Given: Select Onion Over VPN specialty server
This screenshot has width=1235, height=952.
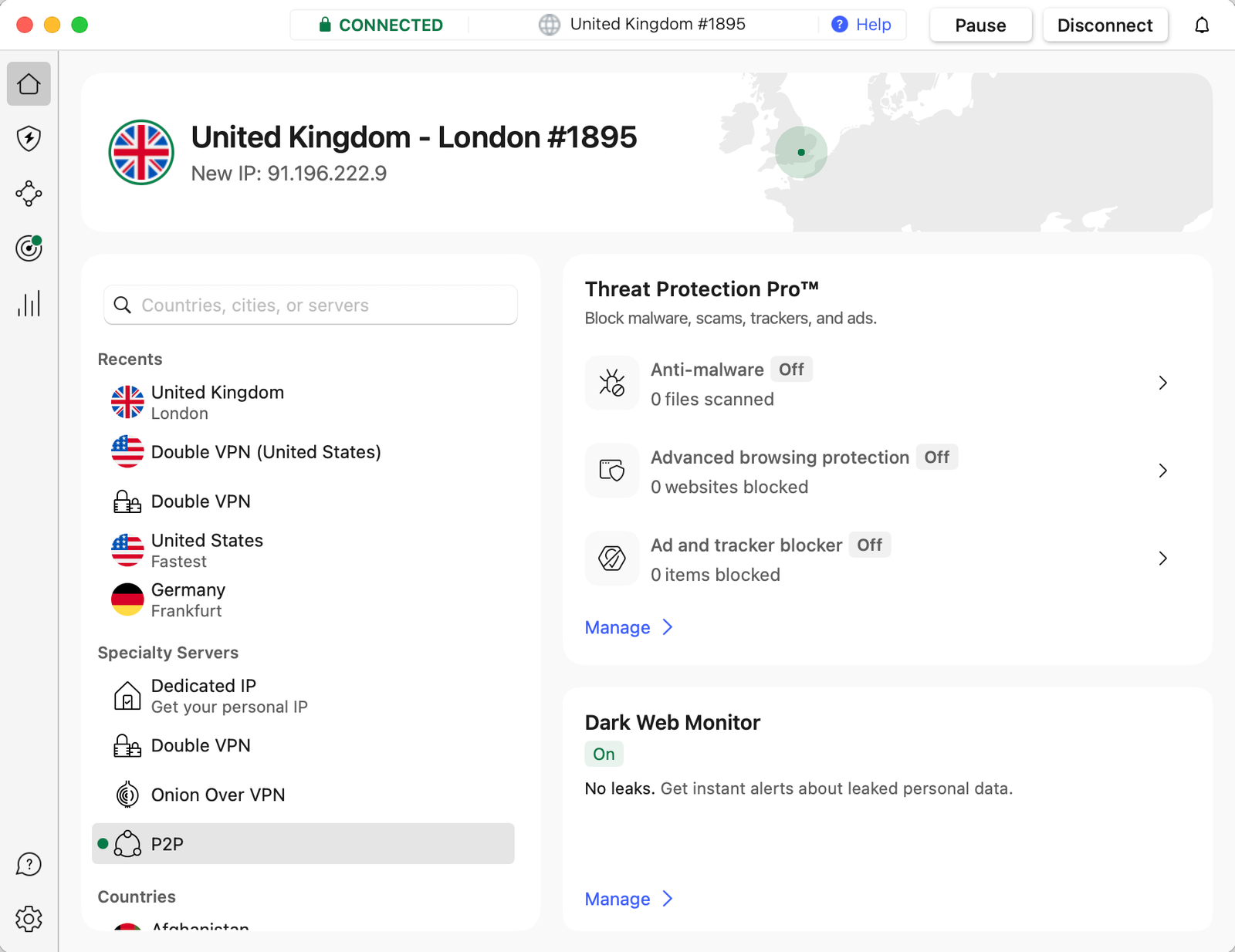Looking at the screenshot, I should click(218, 795).
